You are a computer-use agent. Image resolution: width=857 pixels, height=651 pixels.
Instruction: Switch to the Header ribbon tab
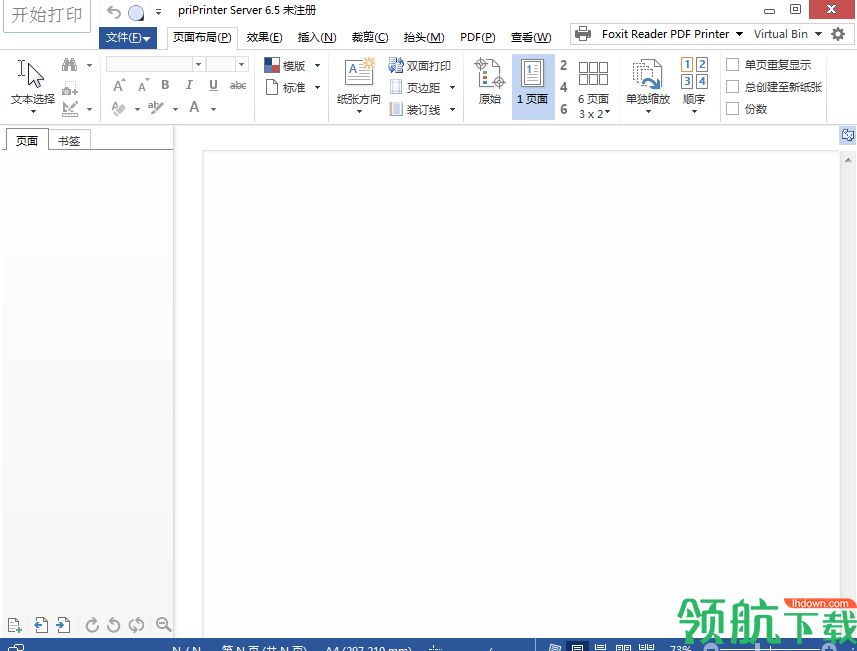pyautogui.click(x=424, y=37)
